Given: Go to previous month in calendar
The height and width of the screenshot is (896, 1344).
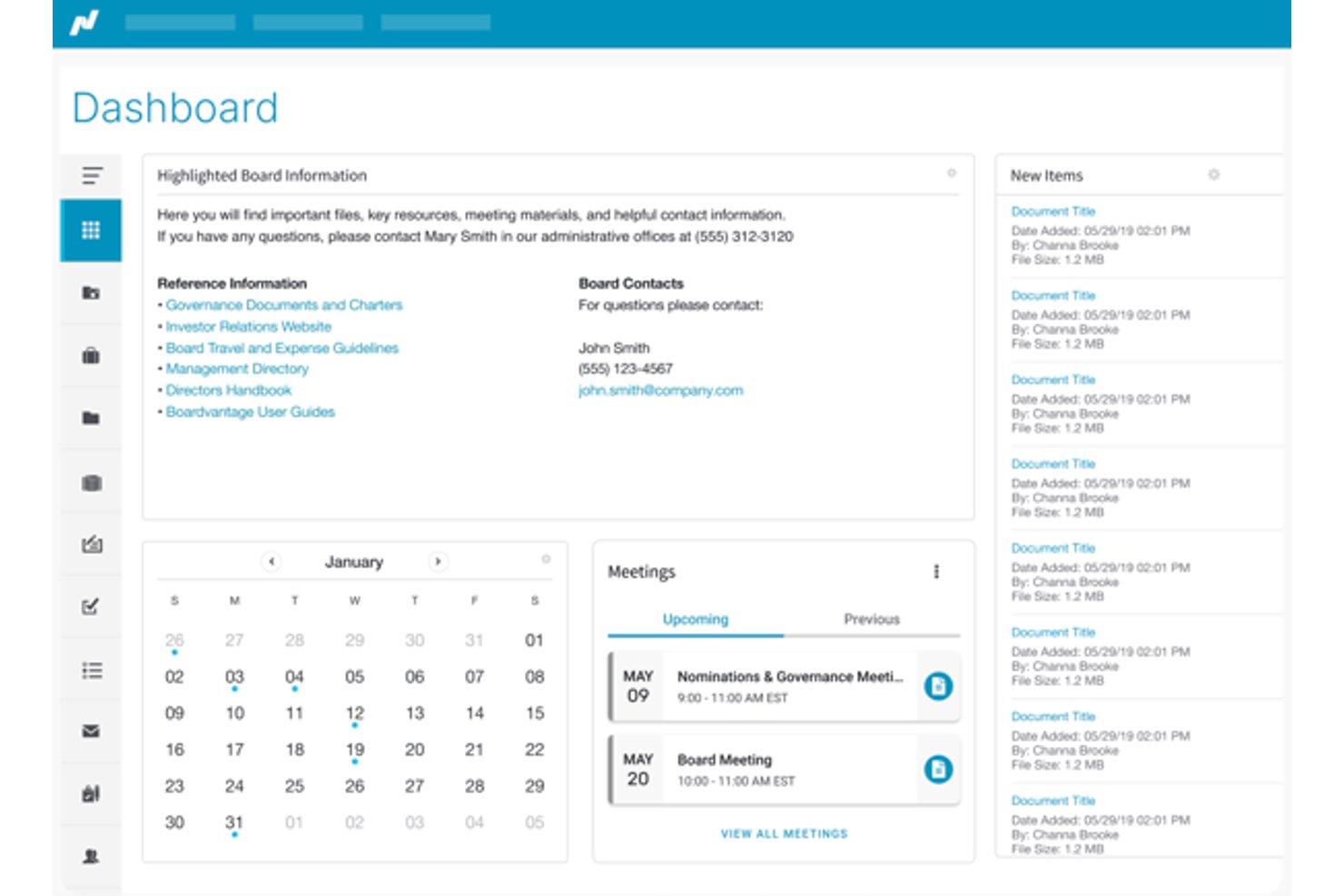Looking at the screenshot, I should (x=271, y=562).
